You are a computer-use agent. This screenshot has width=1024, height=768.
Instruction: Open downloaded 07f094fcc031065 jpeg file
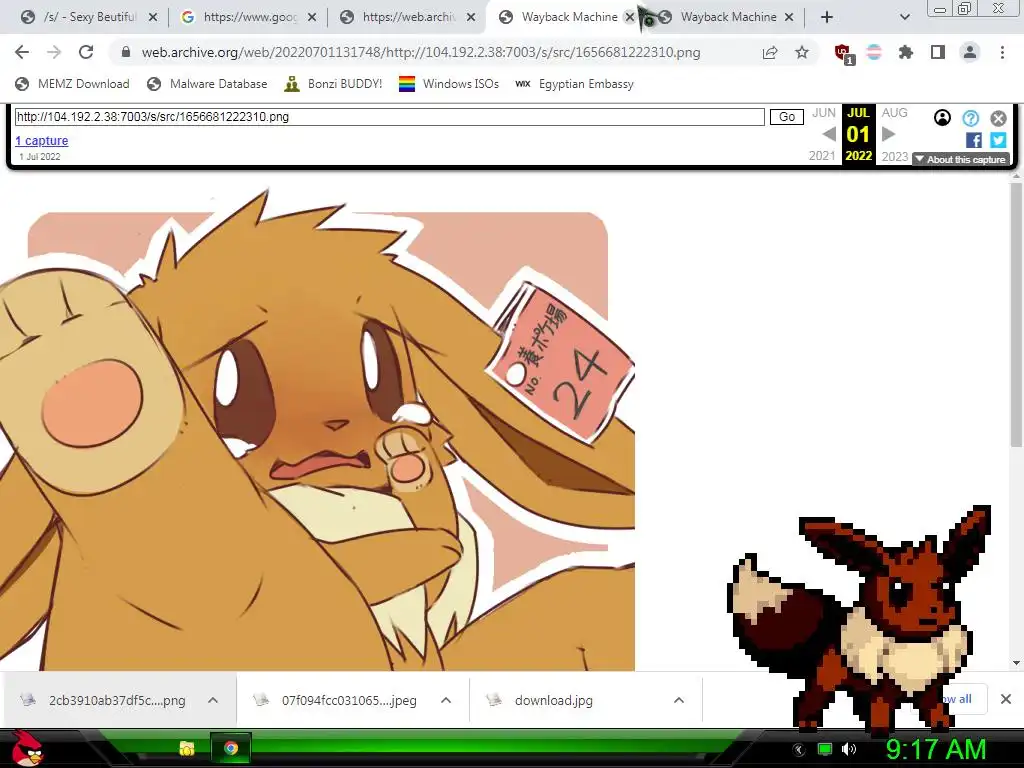coord(338,700)
